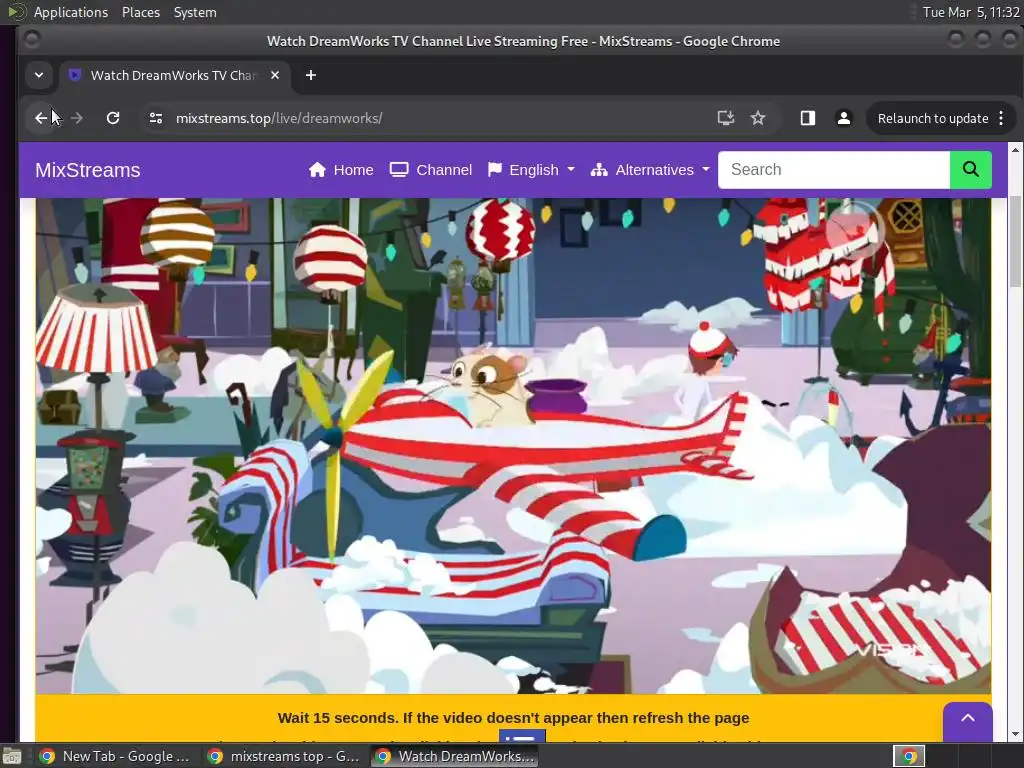1024x768 pixels.
Task: Click Relaunch to update button
Action: tap(933, 118)
